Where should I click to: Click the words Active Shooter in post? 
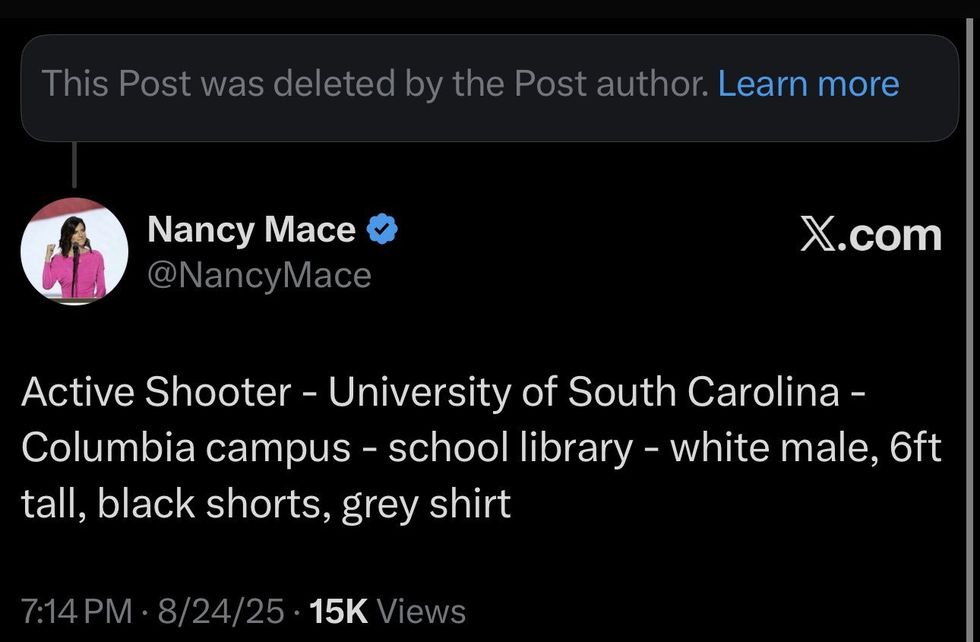click(156, 393)
